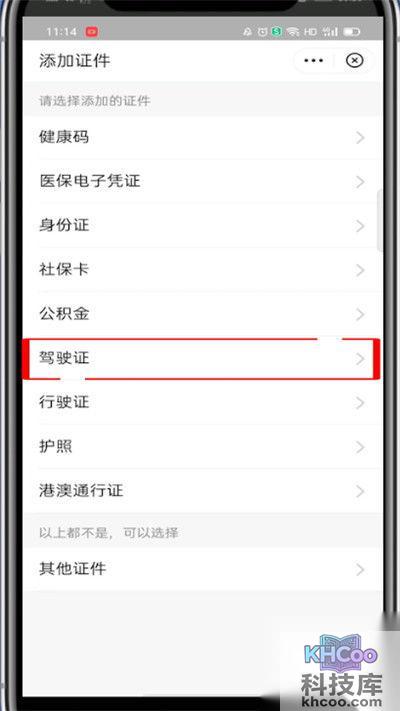Viewport: 400px width, 711px height.
Task: Tap the green S status bar icon
Action: tap(277, 31)
